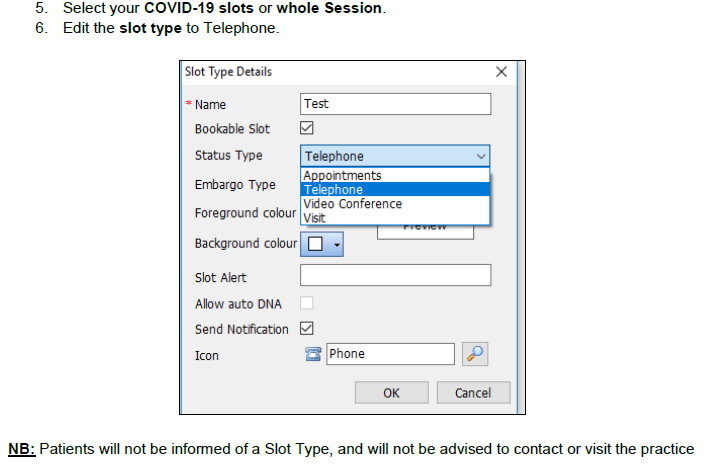Click the Slot Type Details title bar
723x465 pixels.
pos(330,72)
